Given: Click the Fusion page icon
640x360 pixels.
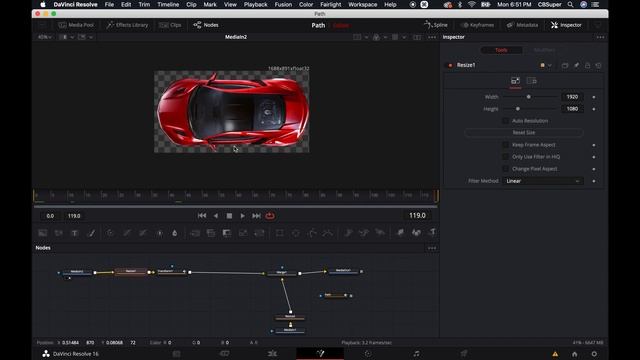Looking at the screenshot, I should (320, 353).
